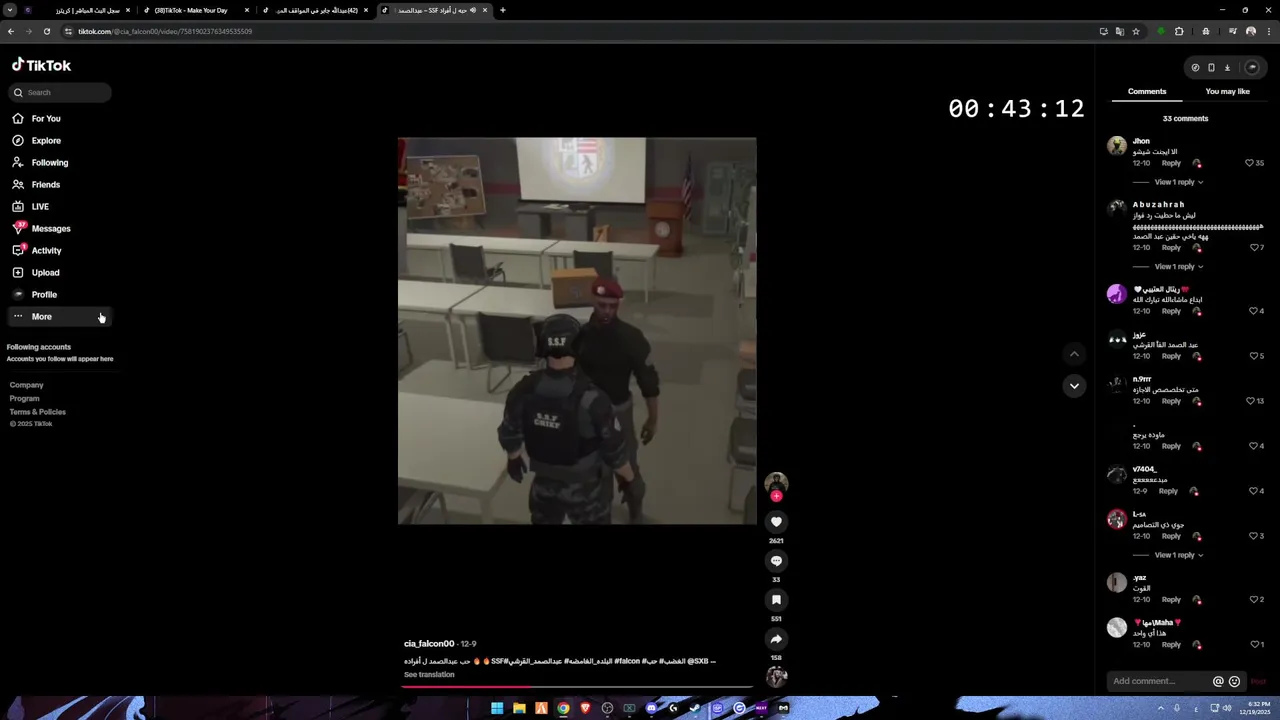Go to the Explore page
The image size is (1280, 720).
click(45, 140)
